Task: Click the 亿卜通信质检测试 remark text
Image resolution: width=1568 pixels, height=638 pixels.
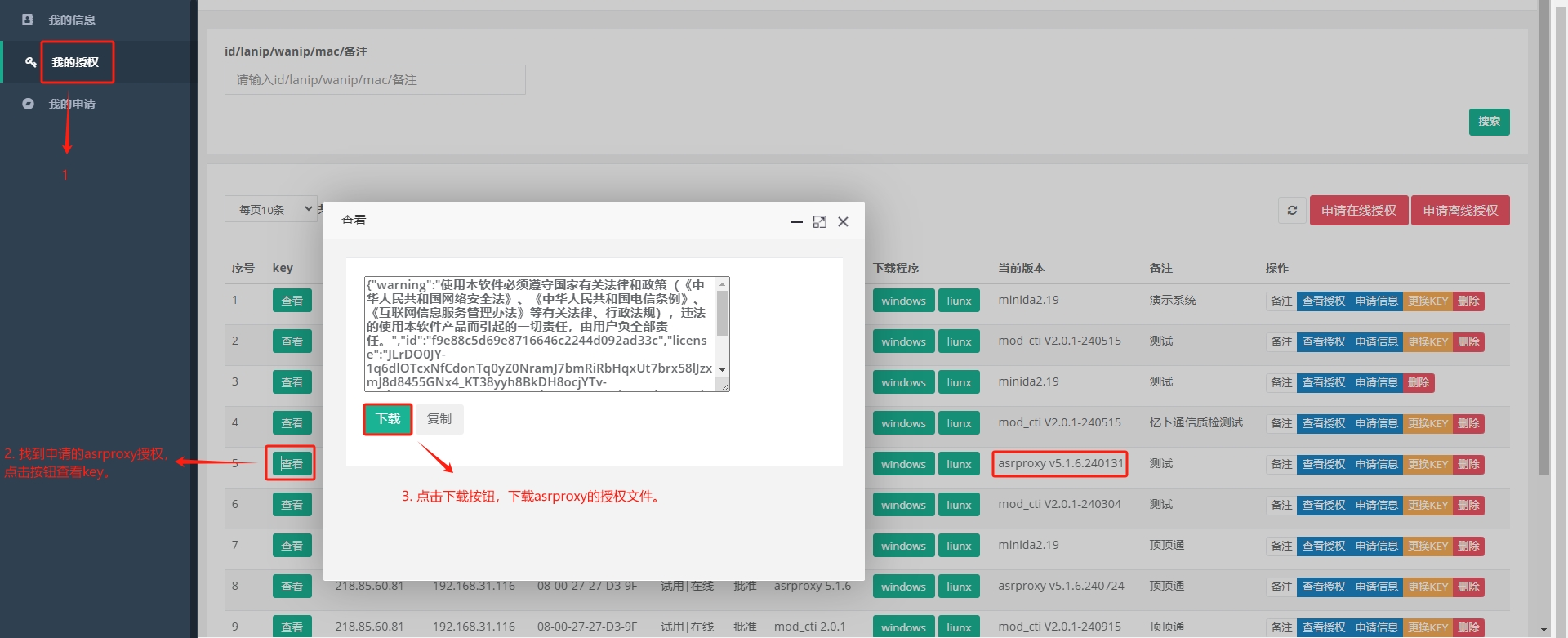Action: tap(1196, 422)
